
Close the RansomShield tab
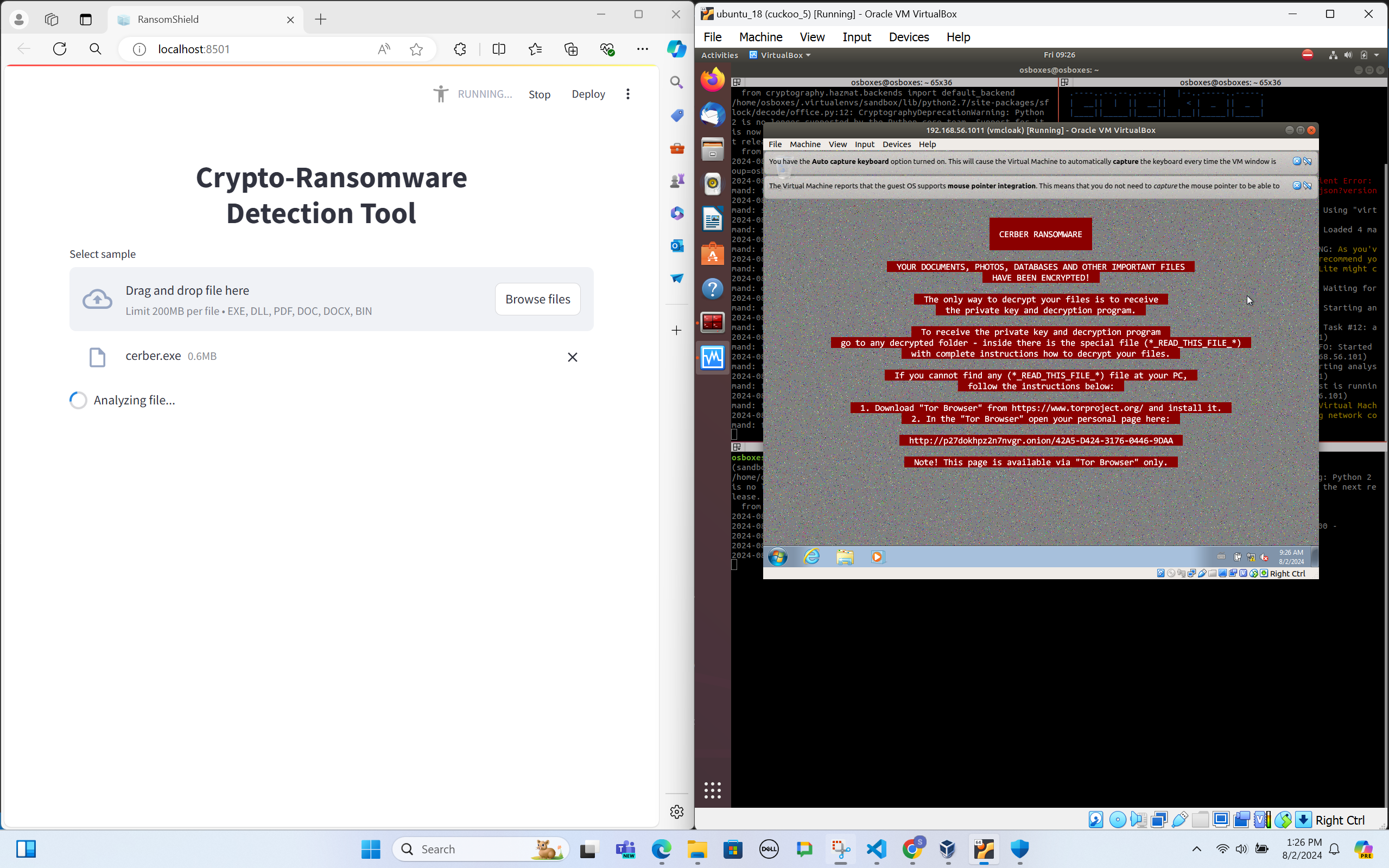[290, 20]
